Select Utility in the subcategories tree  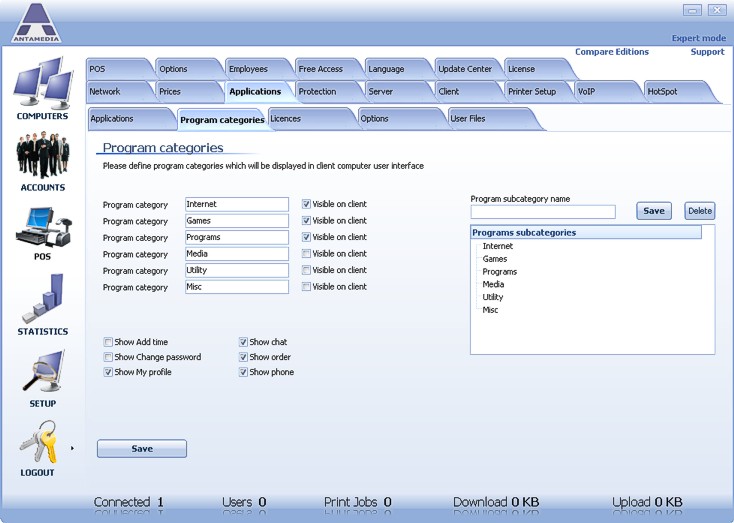click(x=493, y=297)
